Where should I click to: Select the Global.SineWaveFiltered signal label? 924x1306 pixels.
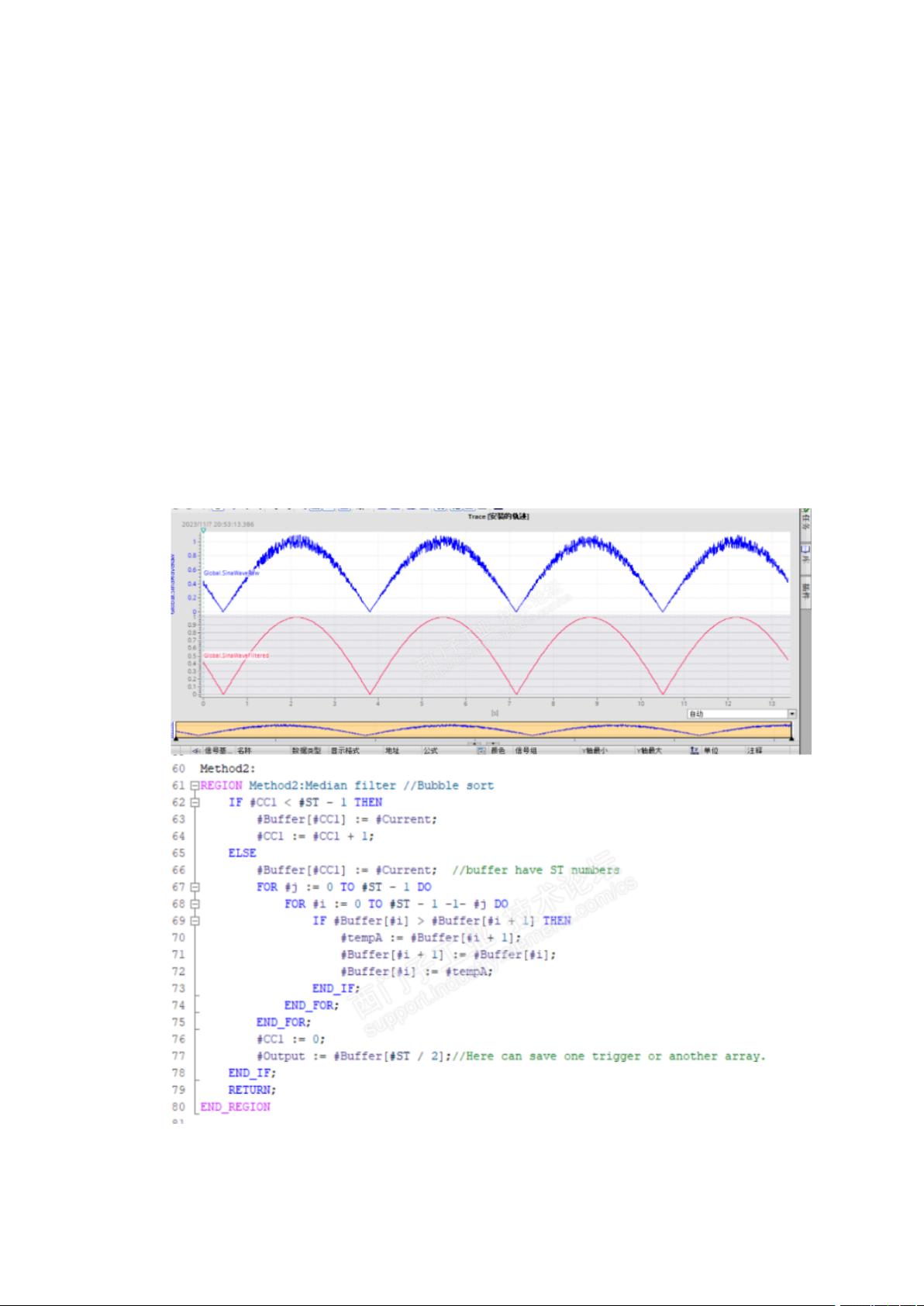236,656
